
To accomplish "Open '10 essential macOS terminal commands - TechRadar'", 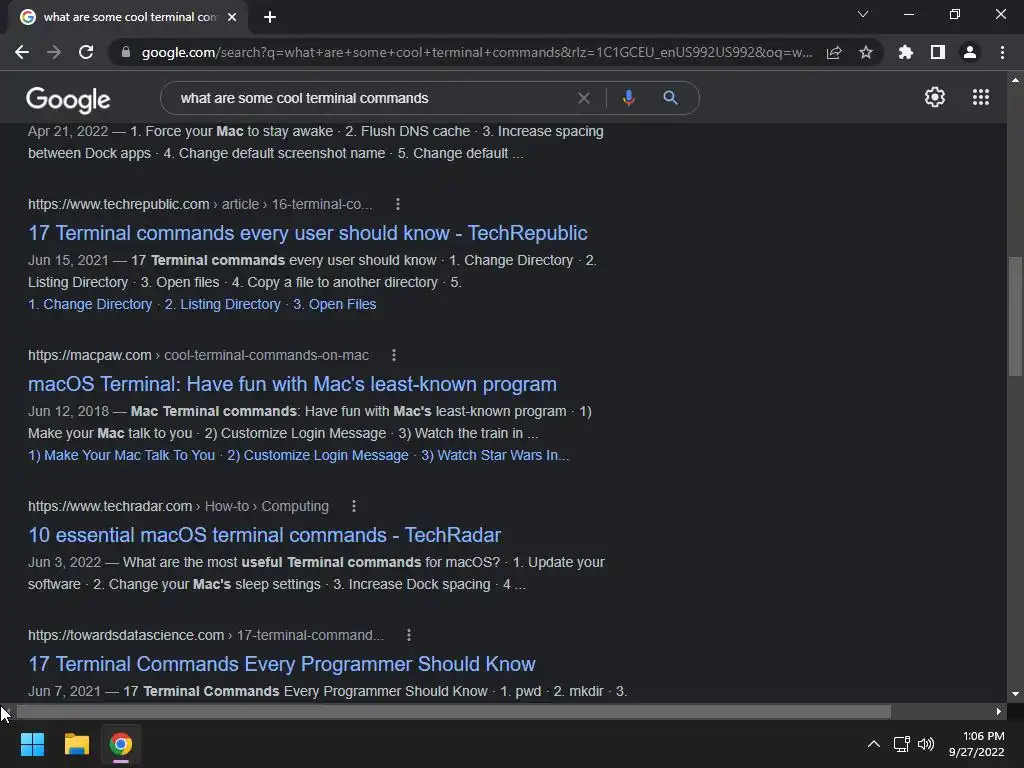I will 264,535.
